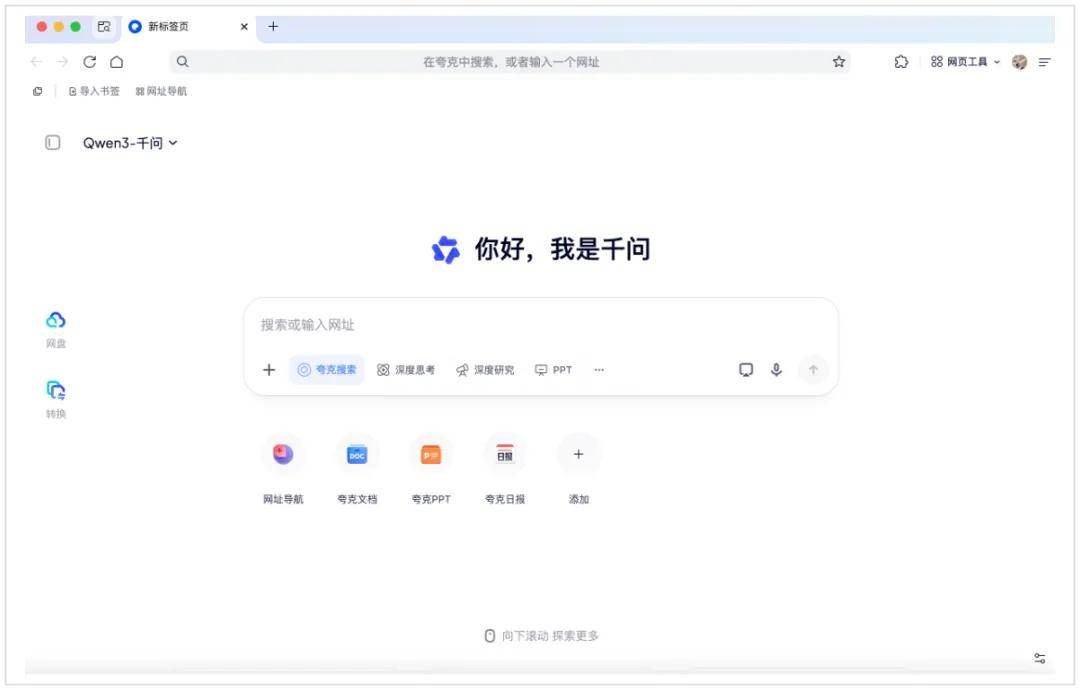Viewport: 1080px width, 692px height.
Task: Open the browser hamburger menu
Action: (x=1046, y=62)
